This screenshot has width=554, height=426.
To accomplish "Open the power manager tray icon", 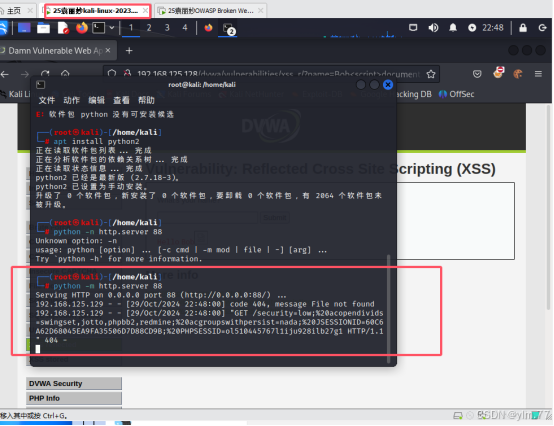I will (472, 28).
